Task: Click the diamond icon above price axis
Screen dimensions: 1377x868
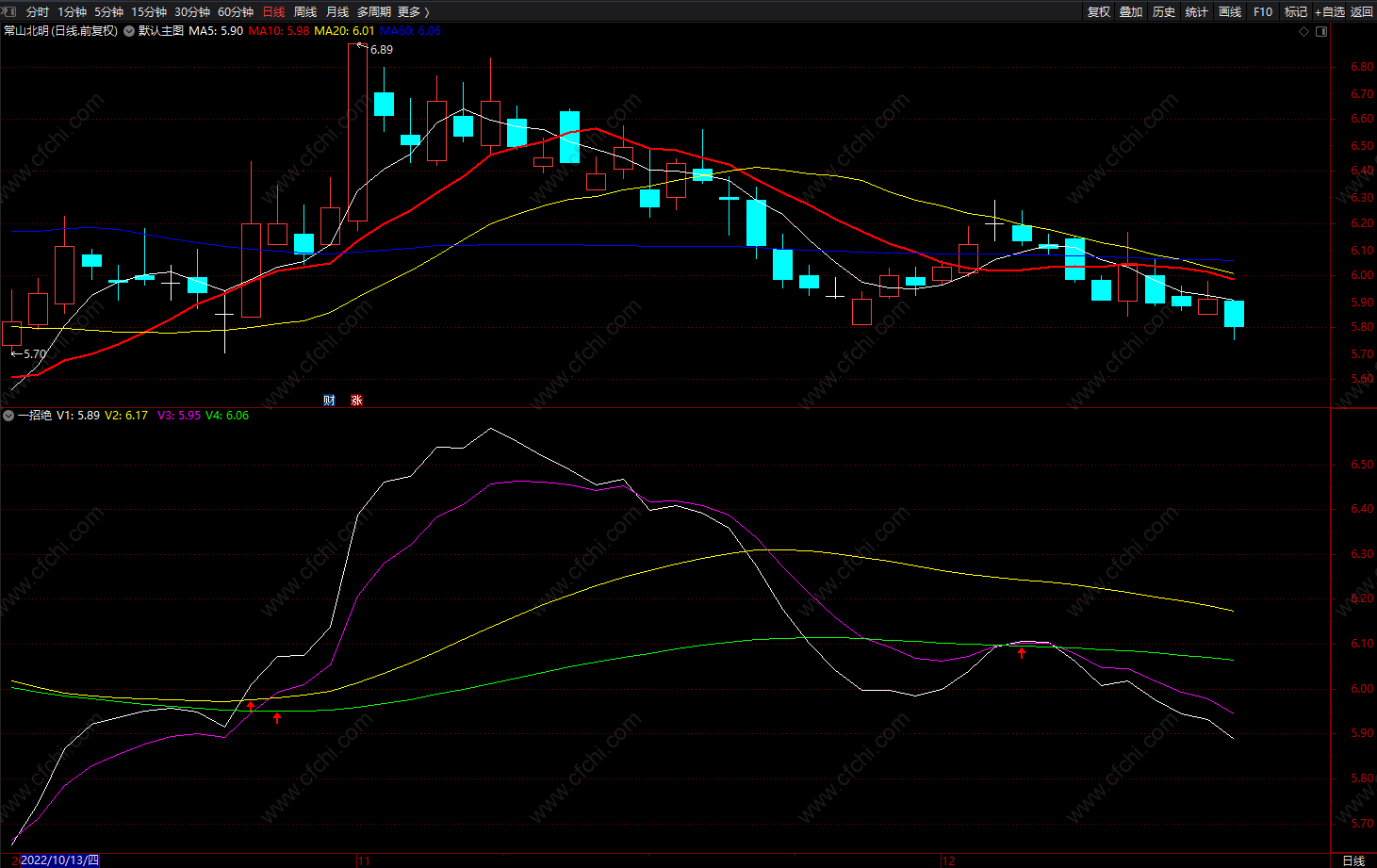Action: pos(1304,31)
